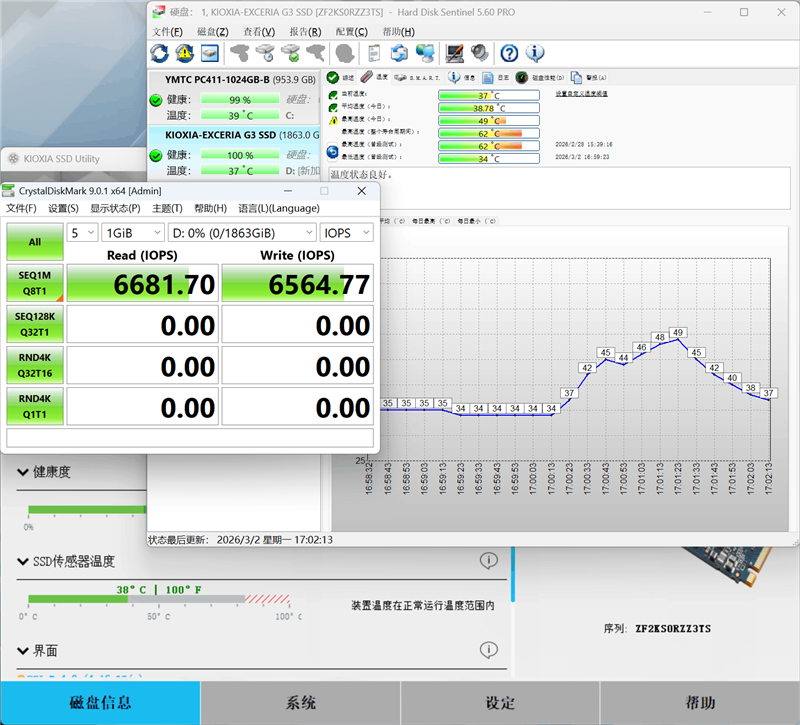
Task: Click the acoustic/speaker toolbar icon in Hard Disk Sentinel
Action: click(478, 54)
